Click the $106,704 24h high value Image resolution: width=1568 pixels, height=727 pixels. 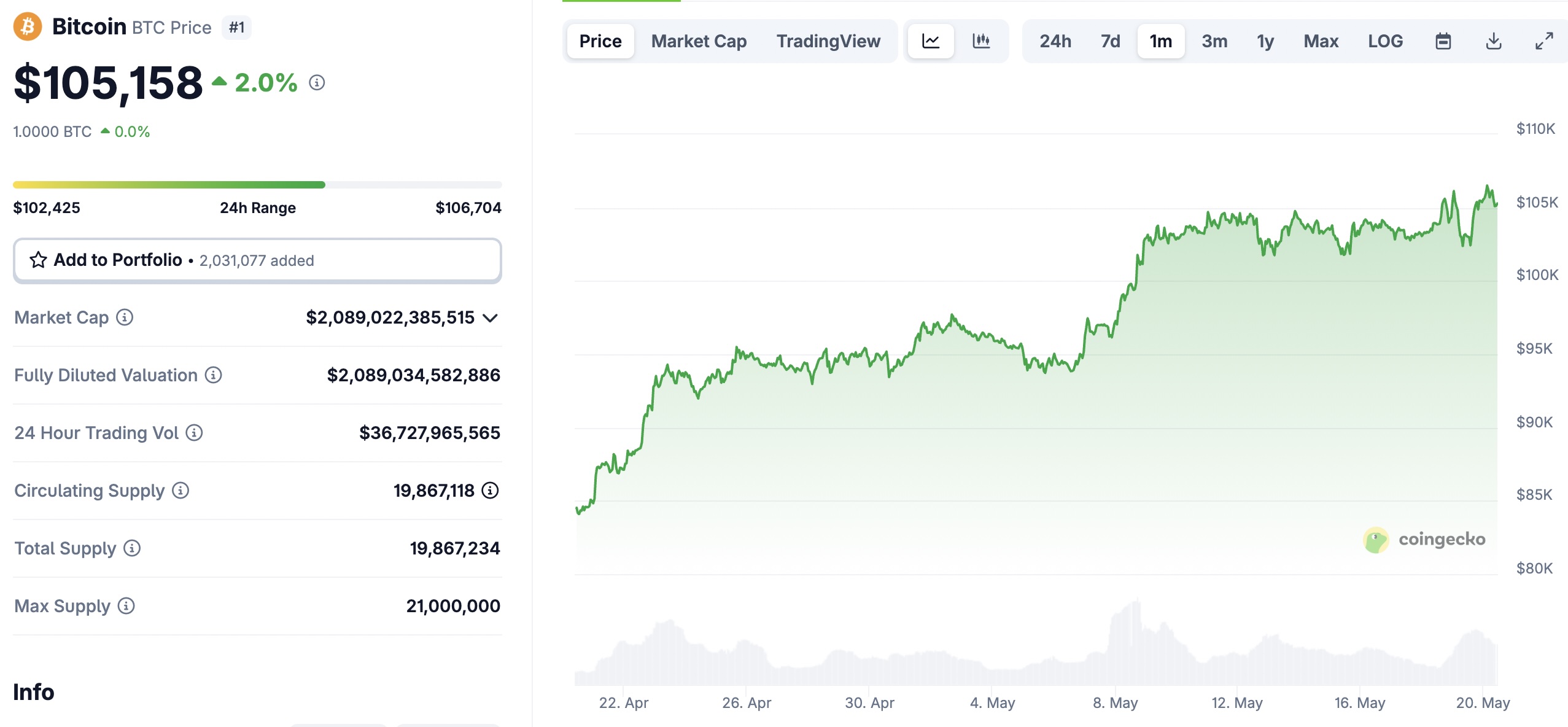tap(468, 208)
